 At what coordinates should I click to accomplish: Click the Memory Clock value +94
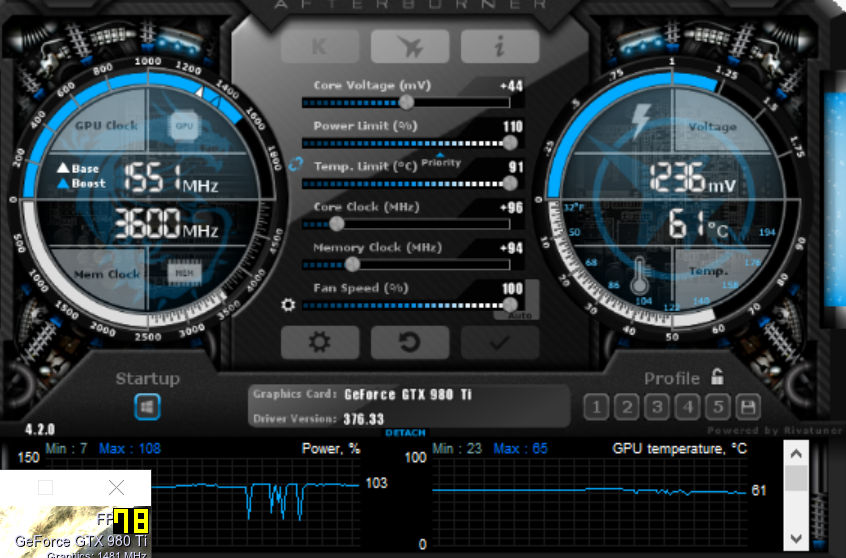click(x=511, y=248)
